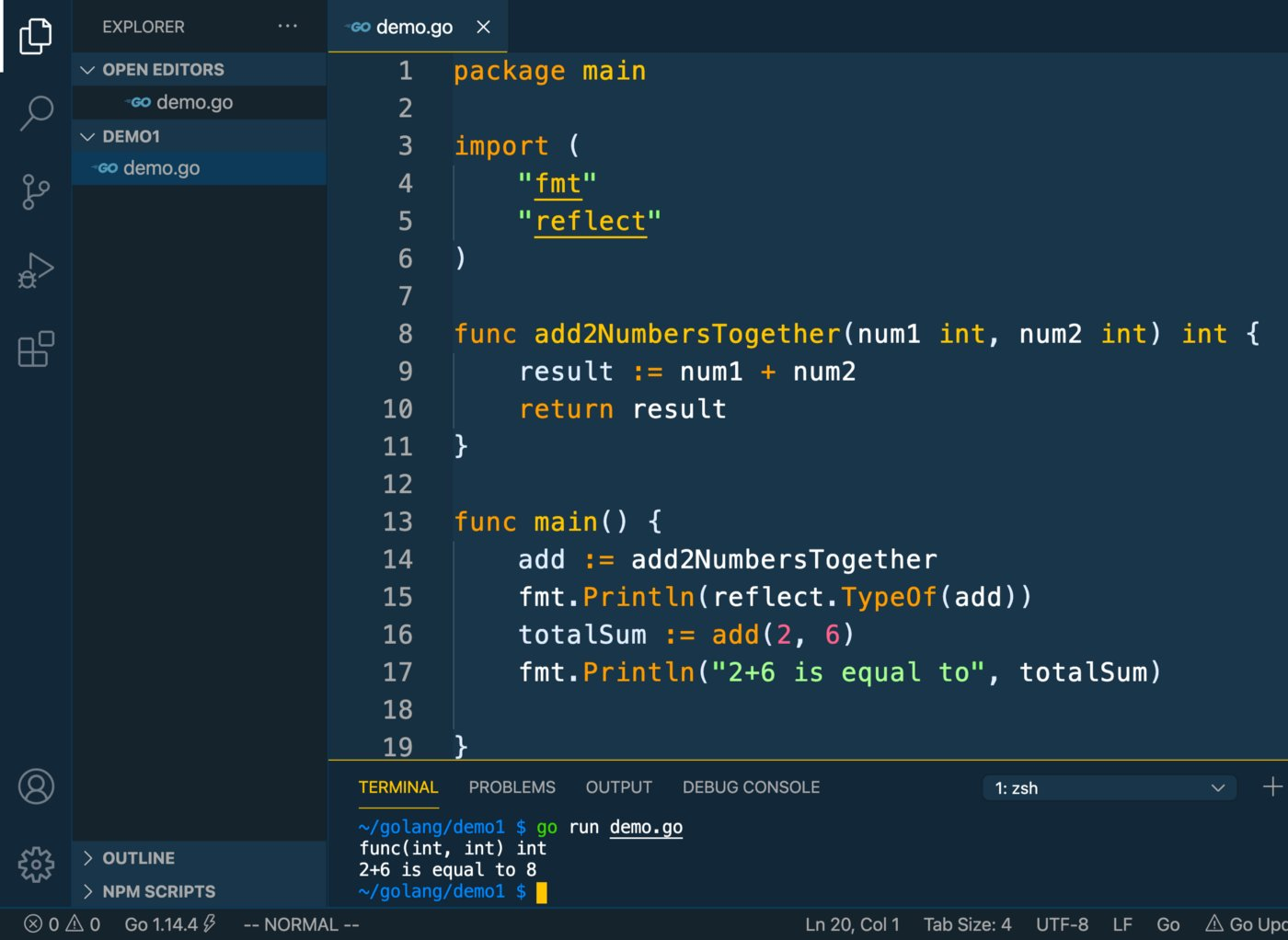Click line number 8 in the gutter

tap(406, 334)
